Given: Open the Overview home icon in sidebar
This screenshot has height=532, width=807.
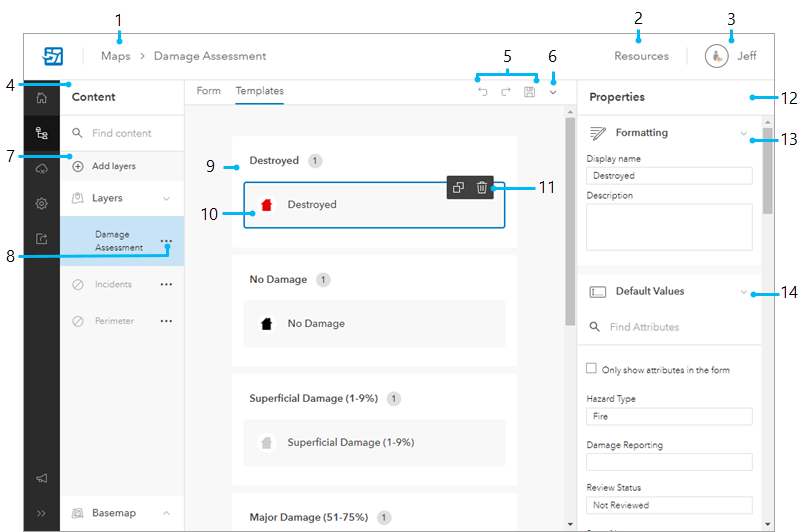Looking at the screenshot, I should tap(41, 97).
